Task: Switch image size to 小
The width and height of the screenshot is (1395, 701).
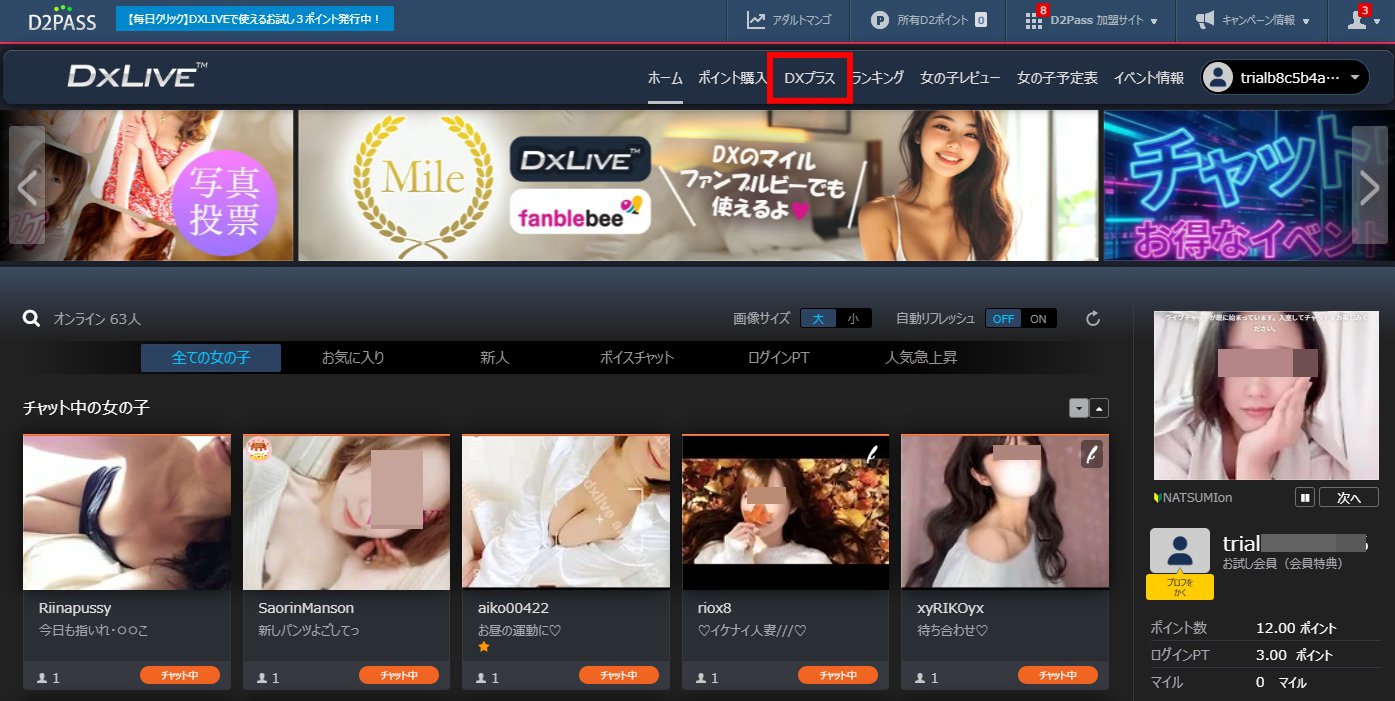Action: coord(853,319)
